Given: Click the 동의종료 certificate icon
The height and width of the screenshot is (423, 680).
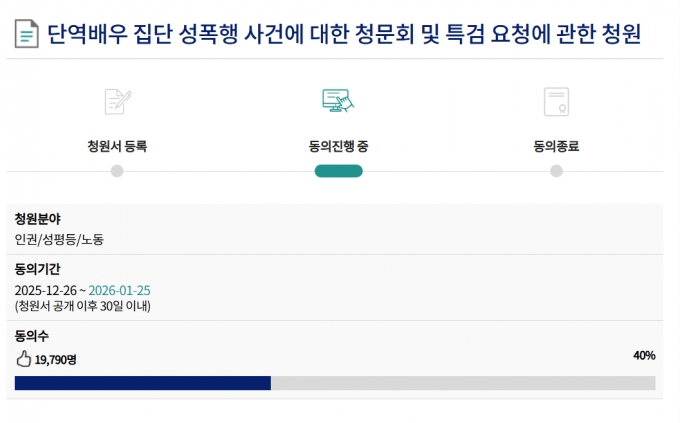Looking at the screenshot, I should coord(556,101).
